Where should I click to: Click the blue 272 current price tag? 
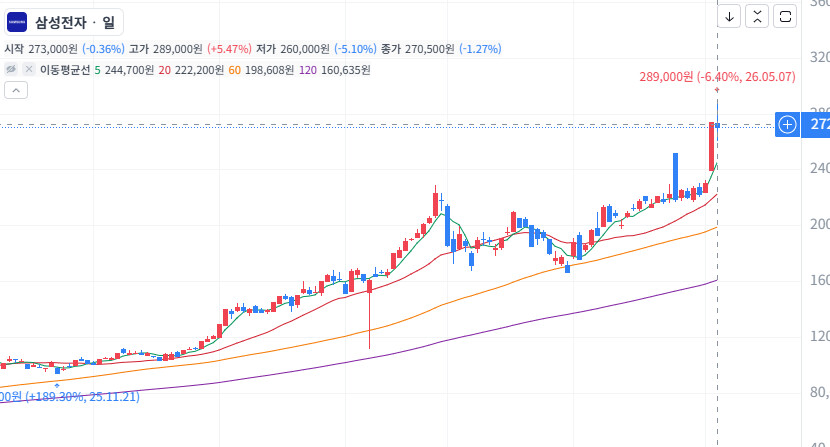coord(816,124)
